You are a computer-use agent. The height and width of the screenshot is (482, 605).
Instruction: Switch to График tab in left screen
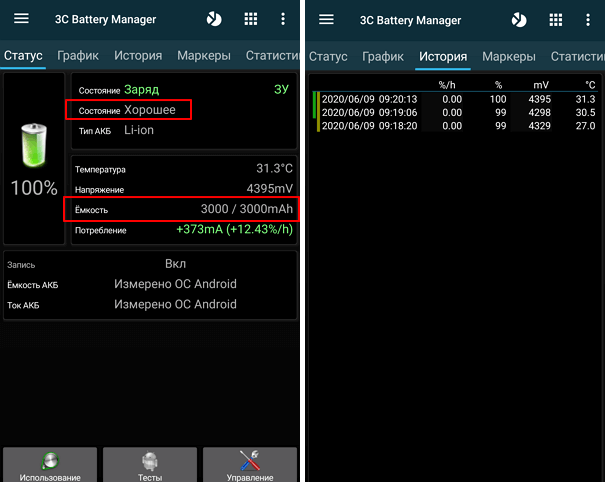(78, 56)
